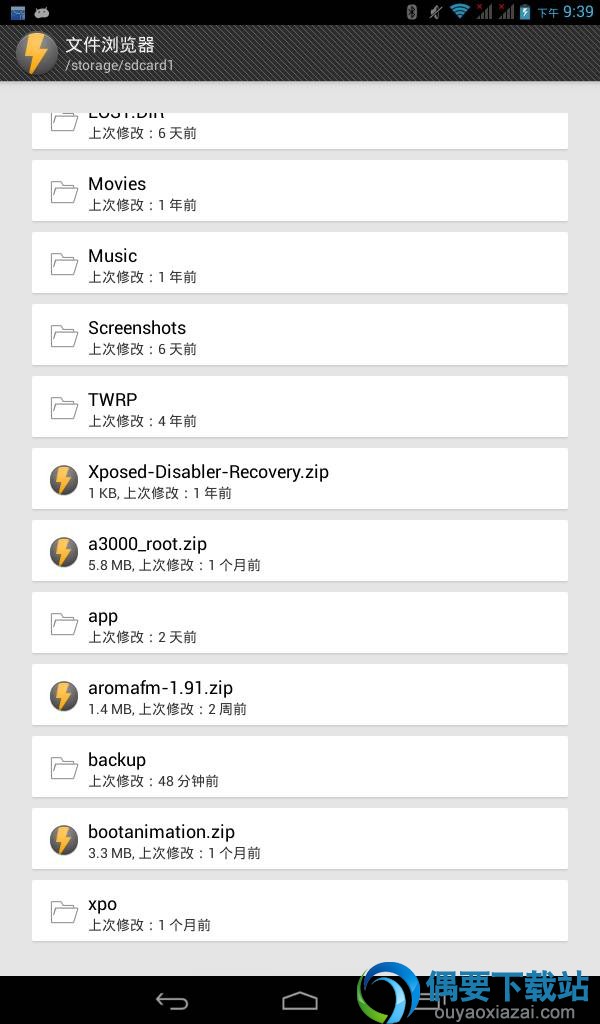Choose the a3000_root.zip file name
600x1024 pixels.
(x=148, y=544)
